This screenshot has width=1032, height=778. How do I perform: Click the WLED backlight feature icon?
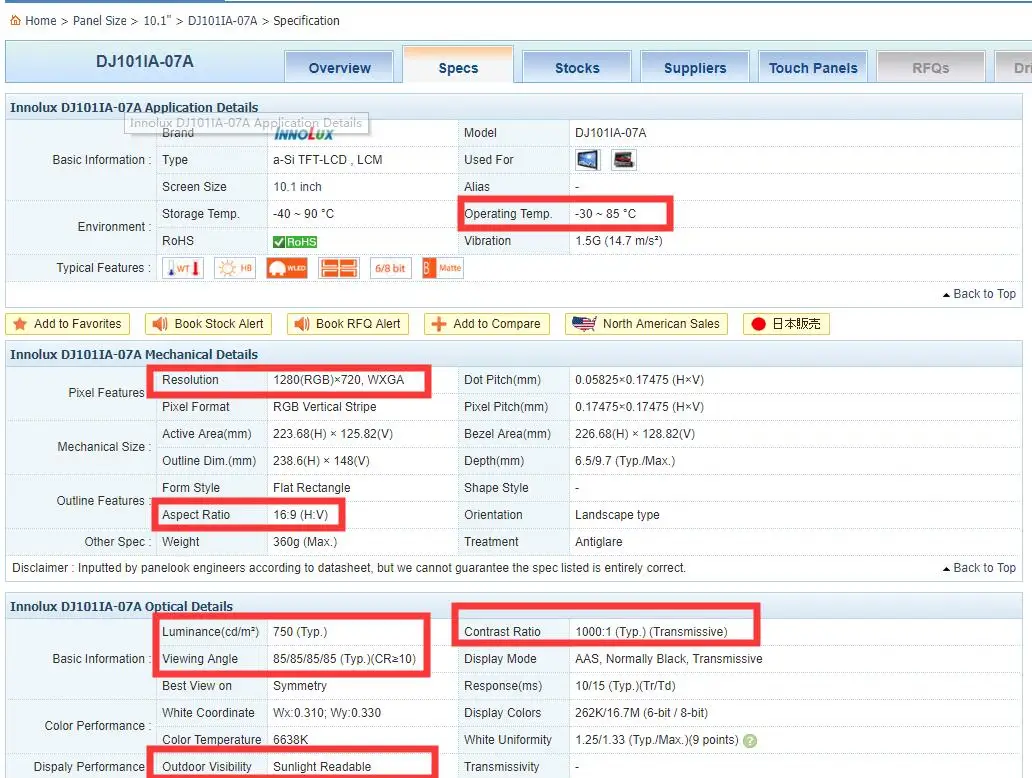[x=287, y=268]
